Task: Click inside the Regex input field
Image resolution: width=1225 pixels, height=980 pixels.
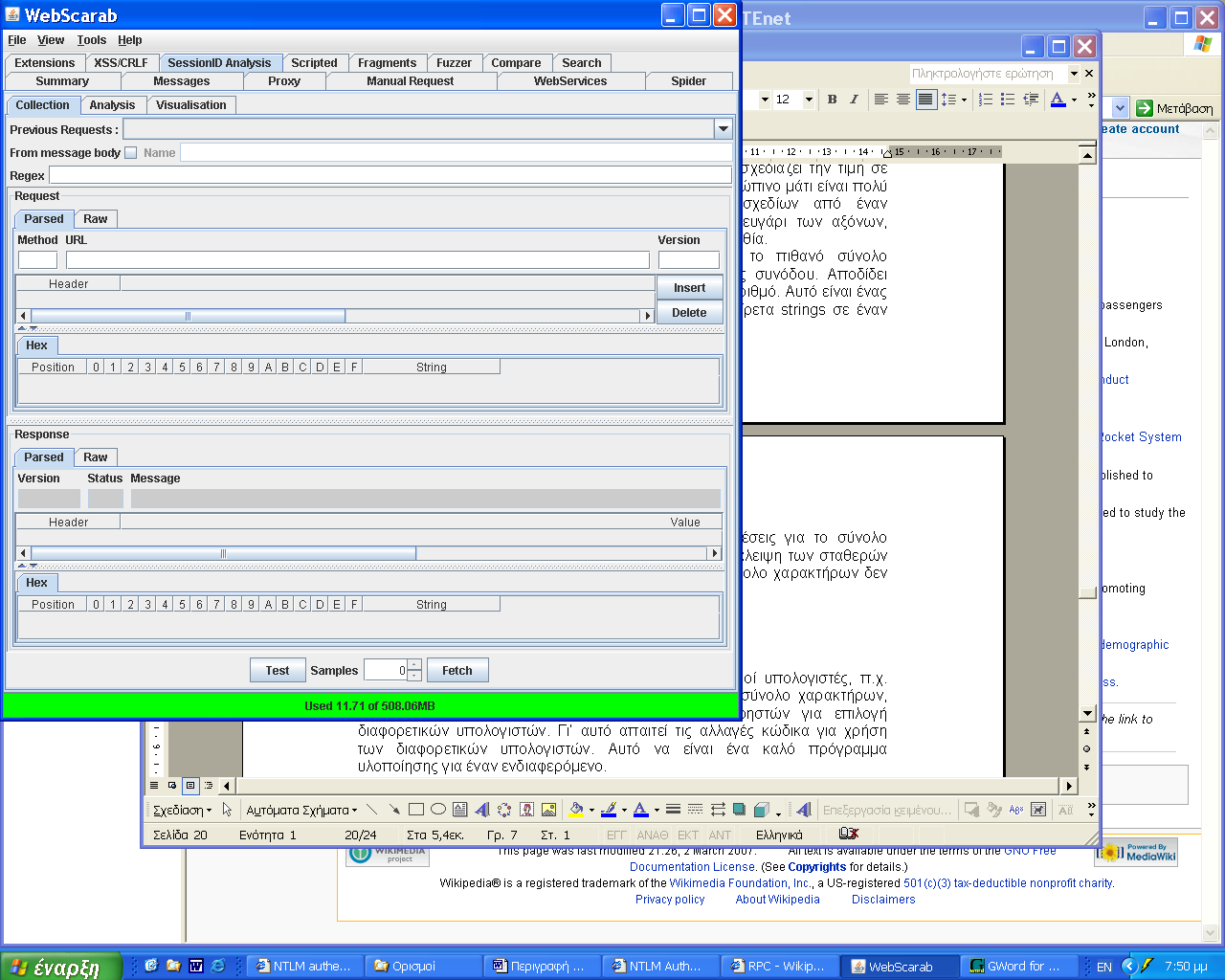Action: 390,175
